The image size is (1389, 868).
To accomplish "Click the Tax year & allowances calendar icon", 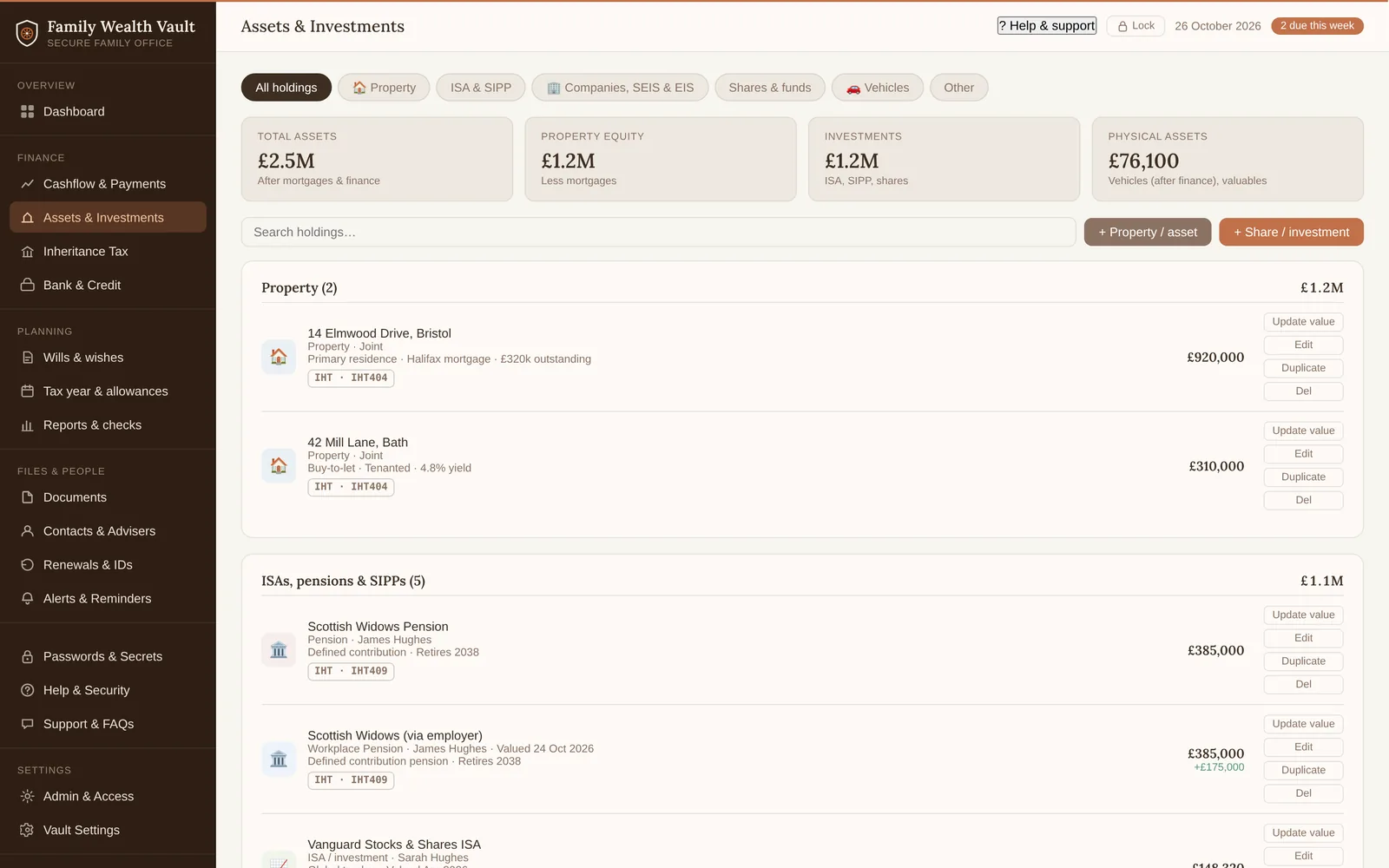I will click(x=28, y=391).
